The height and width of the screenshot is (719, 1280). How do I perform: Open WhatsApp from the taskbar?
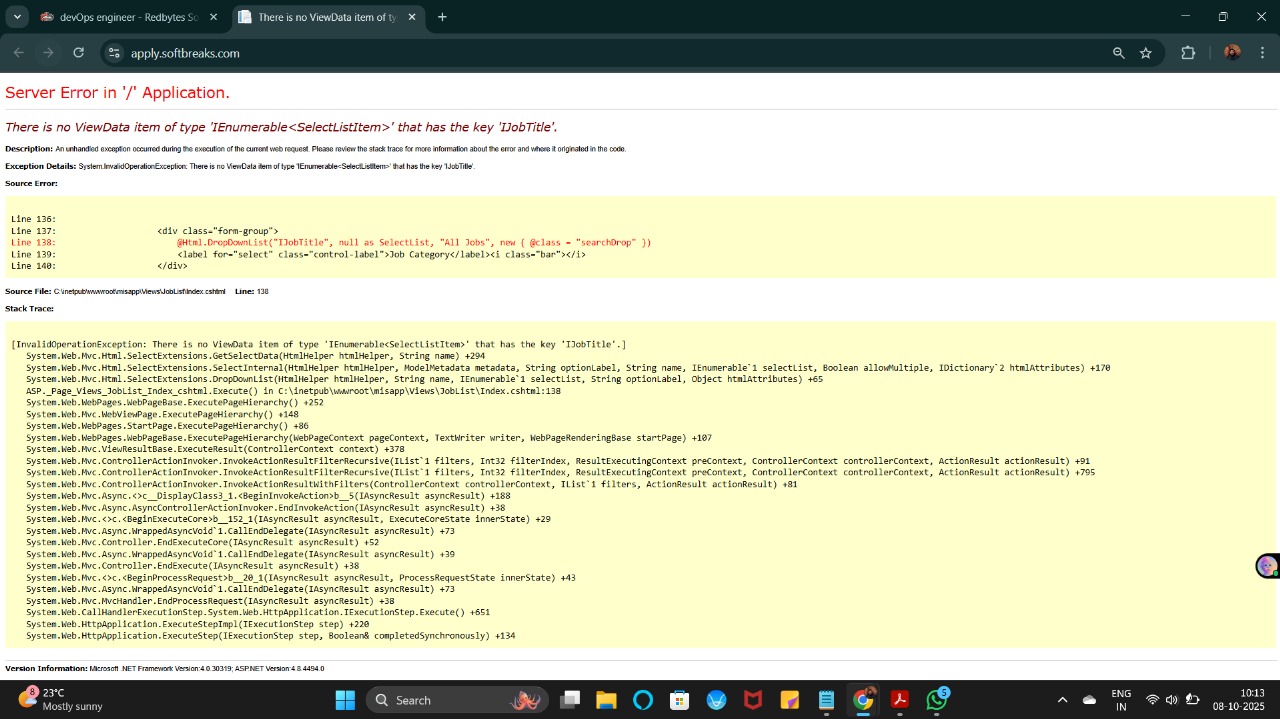click(x=936, y=700)
